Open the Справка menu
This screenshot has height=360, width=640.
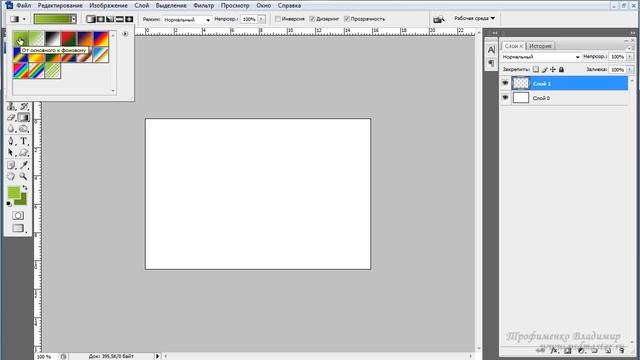click(289, 6)
